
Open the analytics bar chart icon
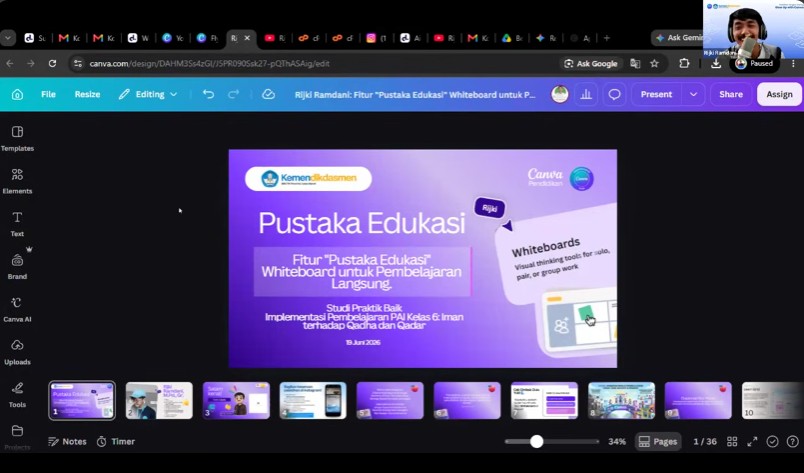586,94
